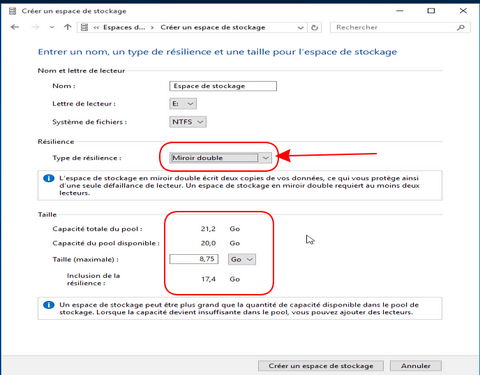Go back with the back arrow
Viewport: 480px width, 375px height.
click(x=15, y=27)
